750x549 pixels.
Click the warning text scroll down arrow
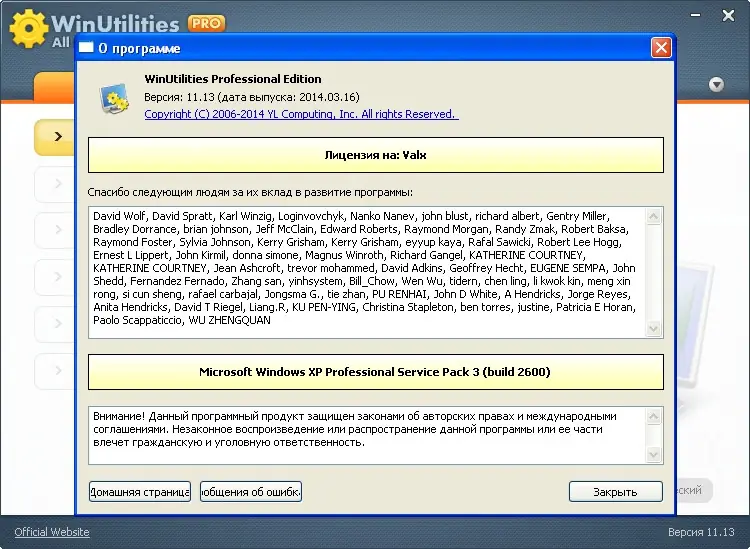coord(653,454)
